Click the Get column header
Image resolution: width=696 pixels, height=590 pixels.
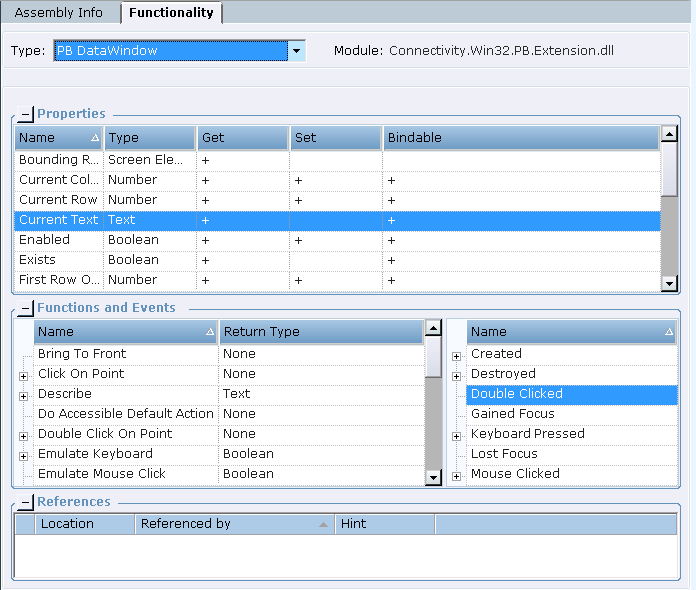coord(243,138)
